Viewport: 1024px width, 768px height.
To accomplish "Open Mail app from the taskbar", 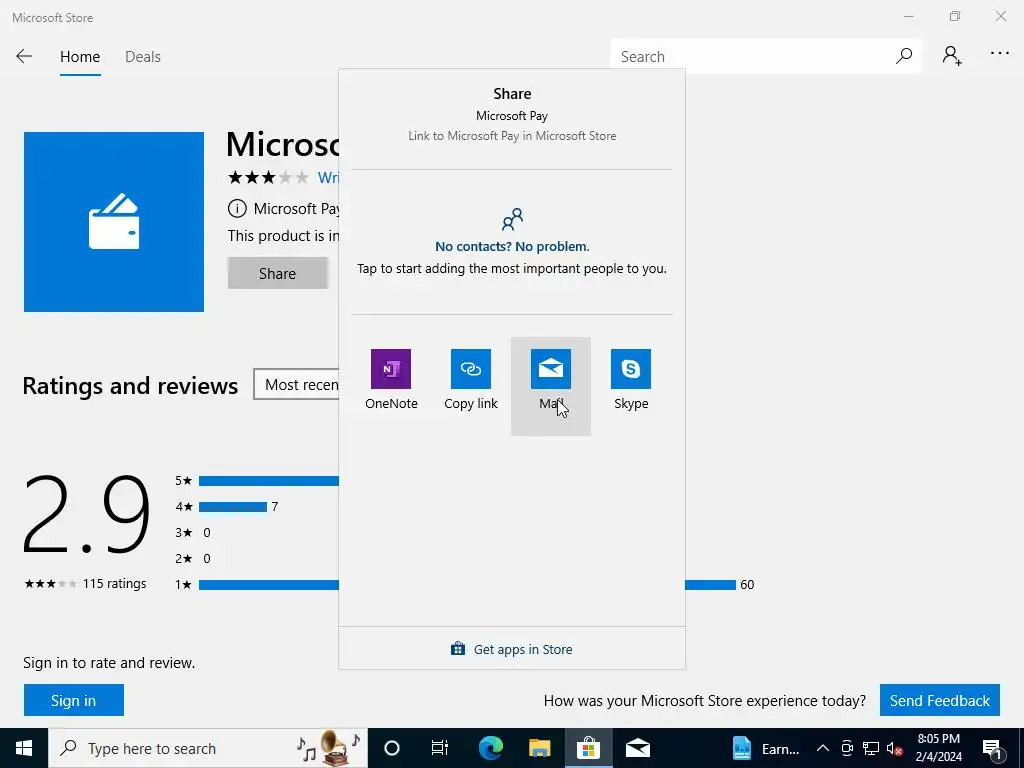I will coord(637,748).
